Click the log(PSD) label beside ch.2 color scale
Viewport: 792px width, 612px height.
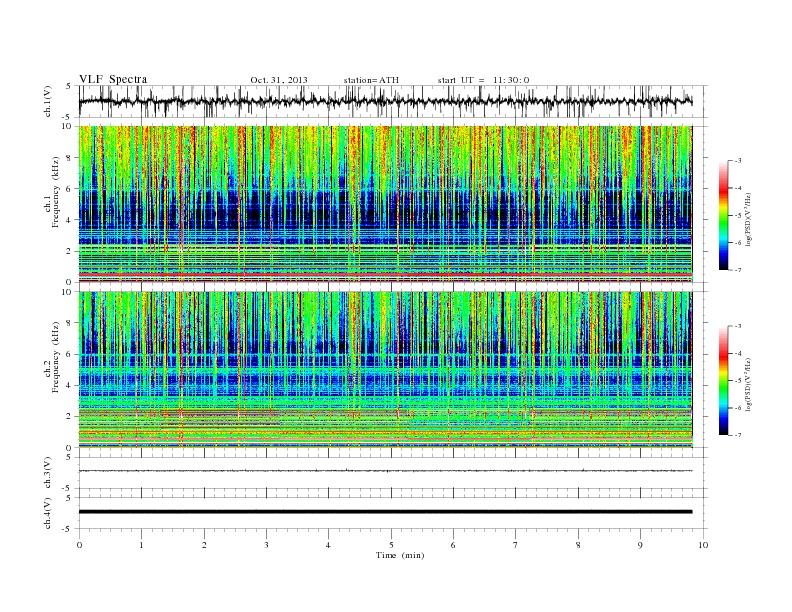749,383
